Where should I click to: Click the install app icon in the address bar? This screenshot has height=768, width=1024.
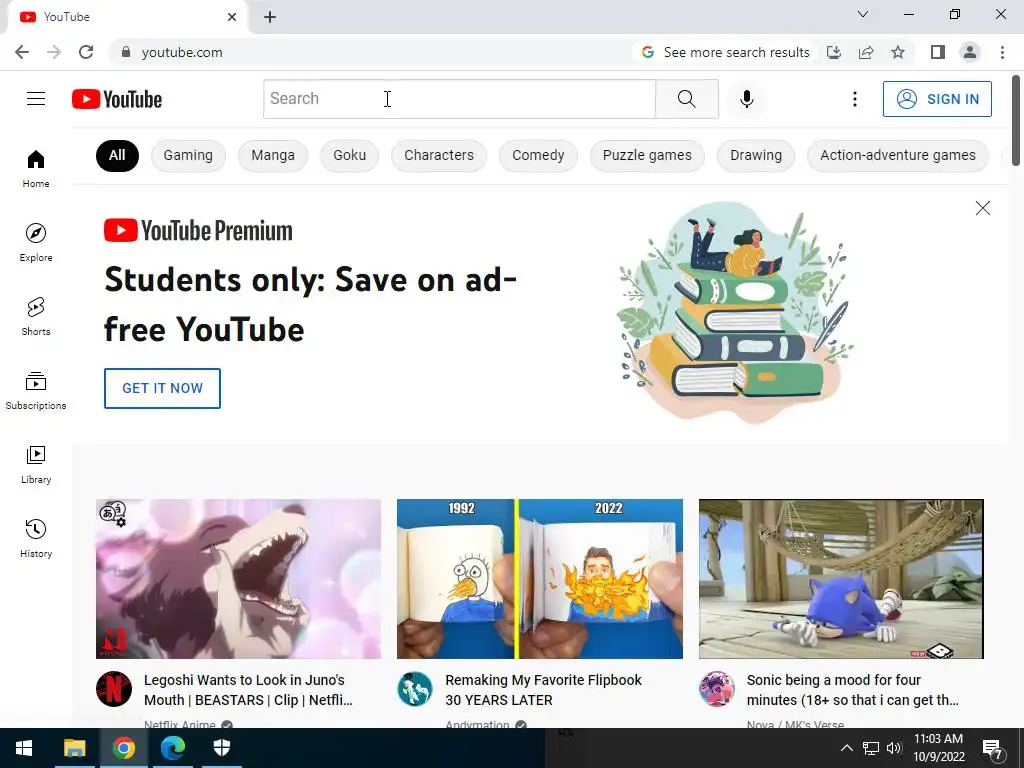click(834, 52)
